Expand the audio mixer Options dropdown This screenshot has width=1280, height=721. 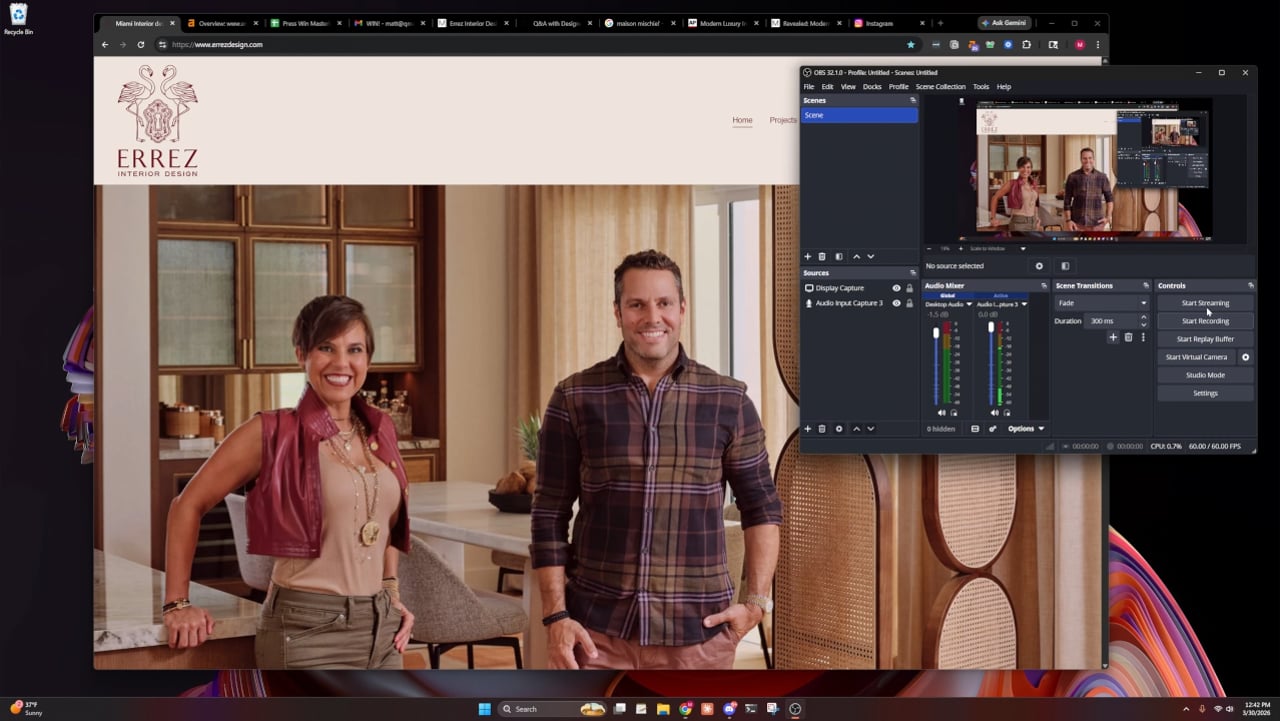point(1026,429)
